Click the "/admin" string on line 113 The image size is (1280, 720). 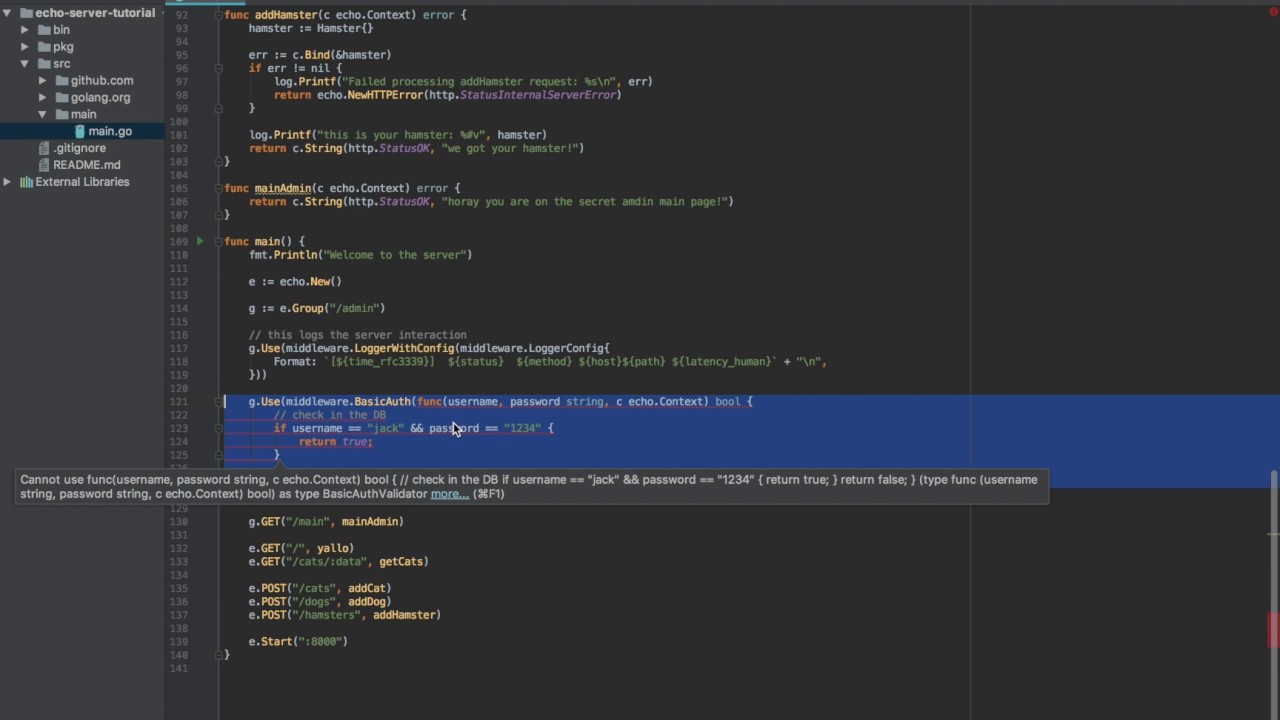pyautogui.click(x=354, y=308)
